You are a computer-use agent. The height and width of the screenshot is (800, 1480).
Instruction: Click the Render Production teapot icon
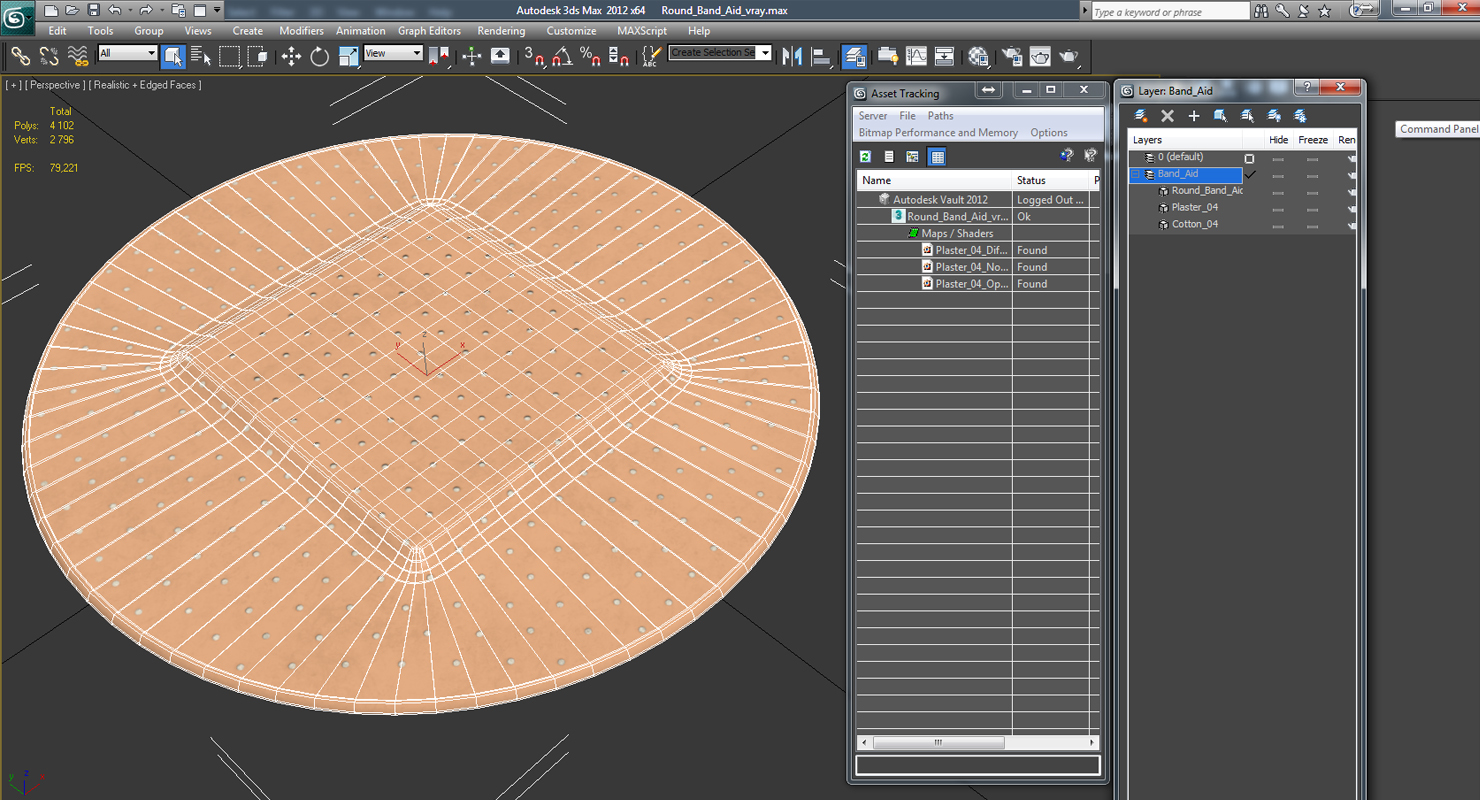1068,56
